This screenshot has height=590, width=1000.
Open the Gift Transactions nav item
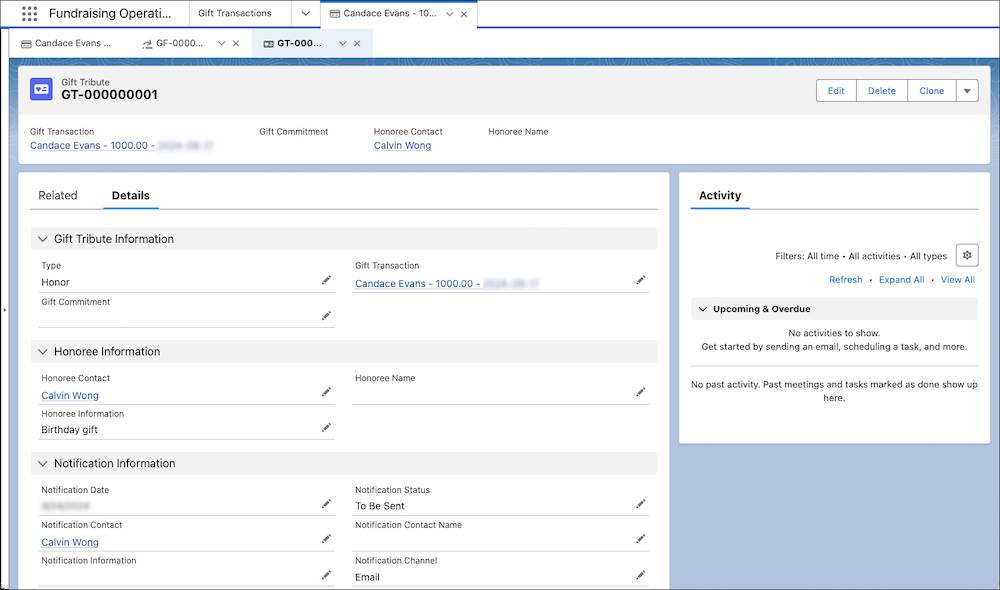(235, 13)
